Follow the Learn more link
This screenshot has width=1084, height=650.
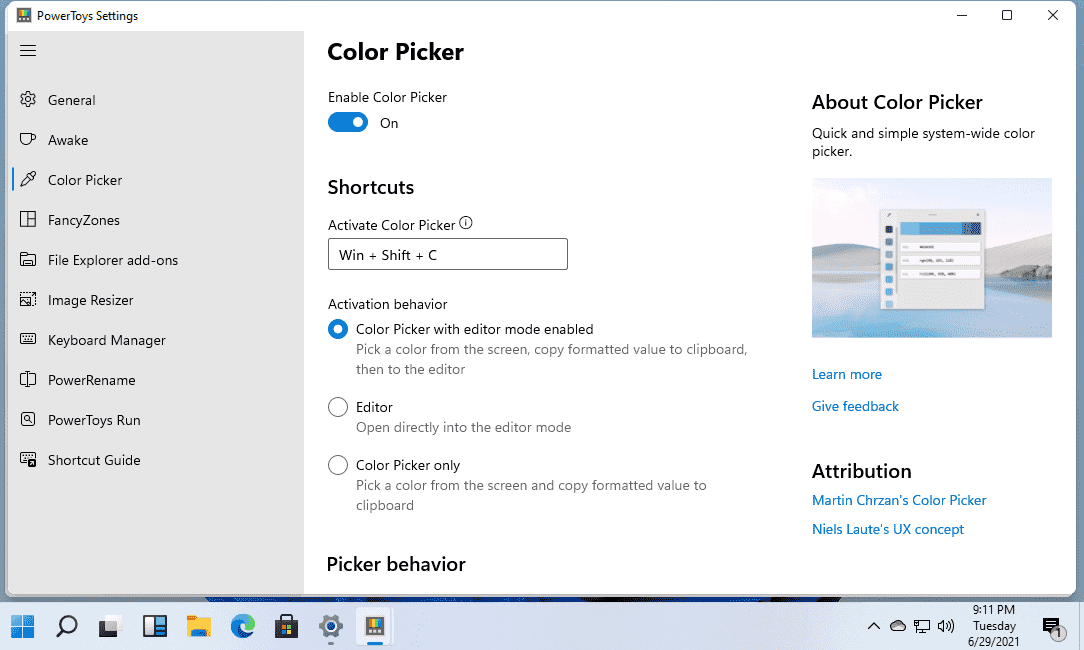pos(847,374)
